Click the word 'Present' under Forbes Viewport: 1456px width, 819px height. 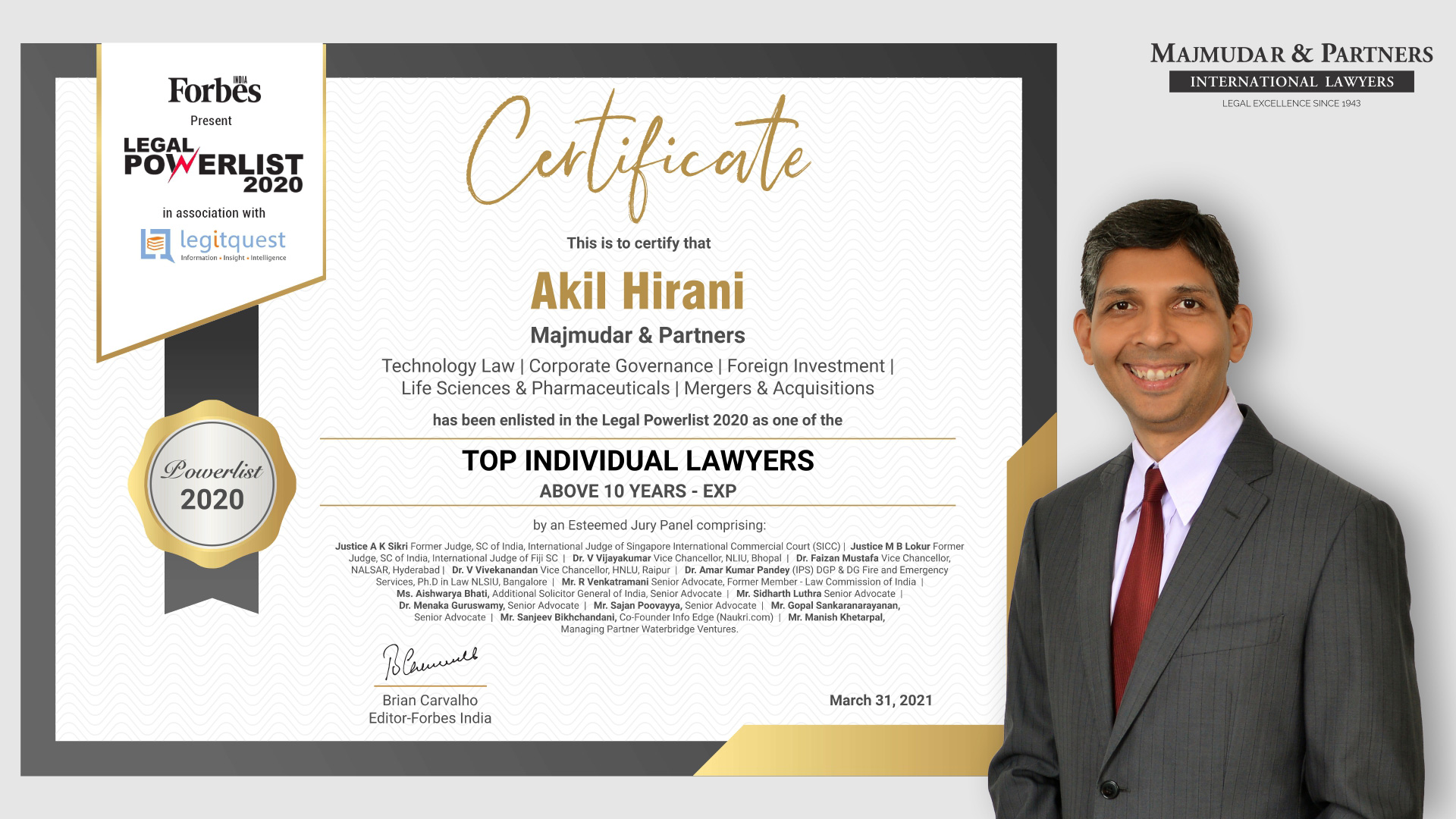pos(211,121)
